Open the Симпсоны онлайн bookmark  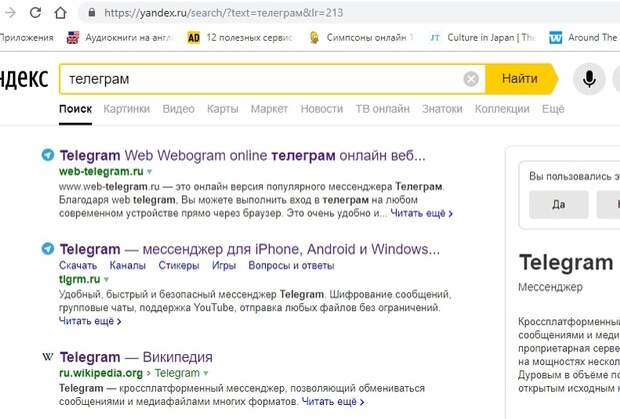370,38
